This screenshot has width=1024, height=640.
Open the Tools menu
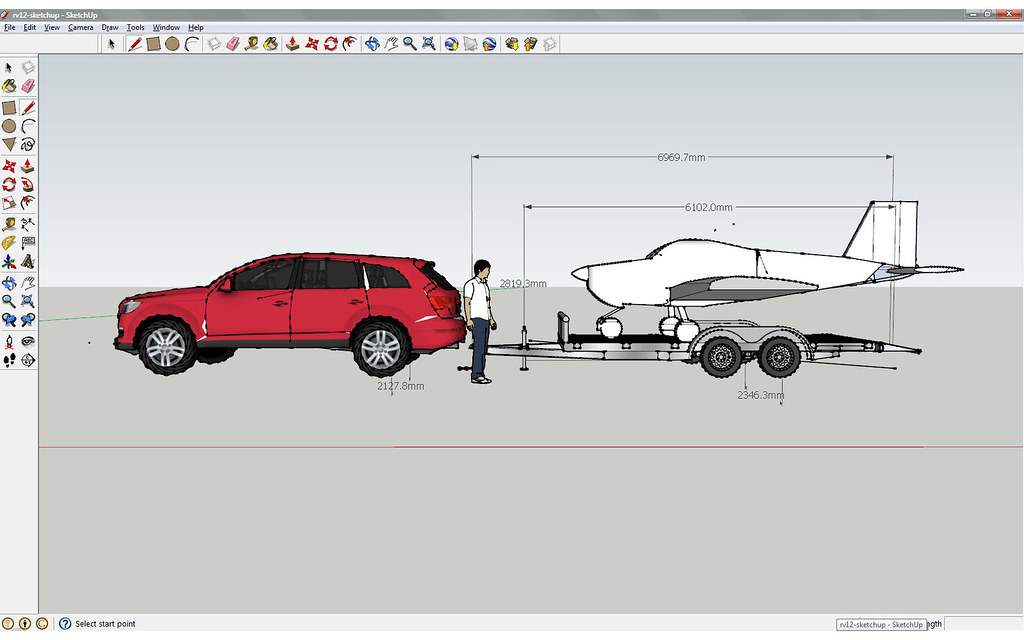click(136, 27)
